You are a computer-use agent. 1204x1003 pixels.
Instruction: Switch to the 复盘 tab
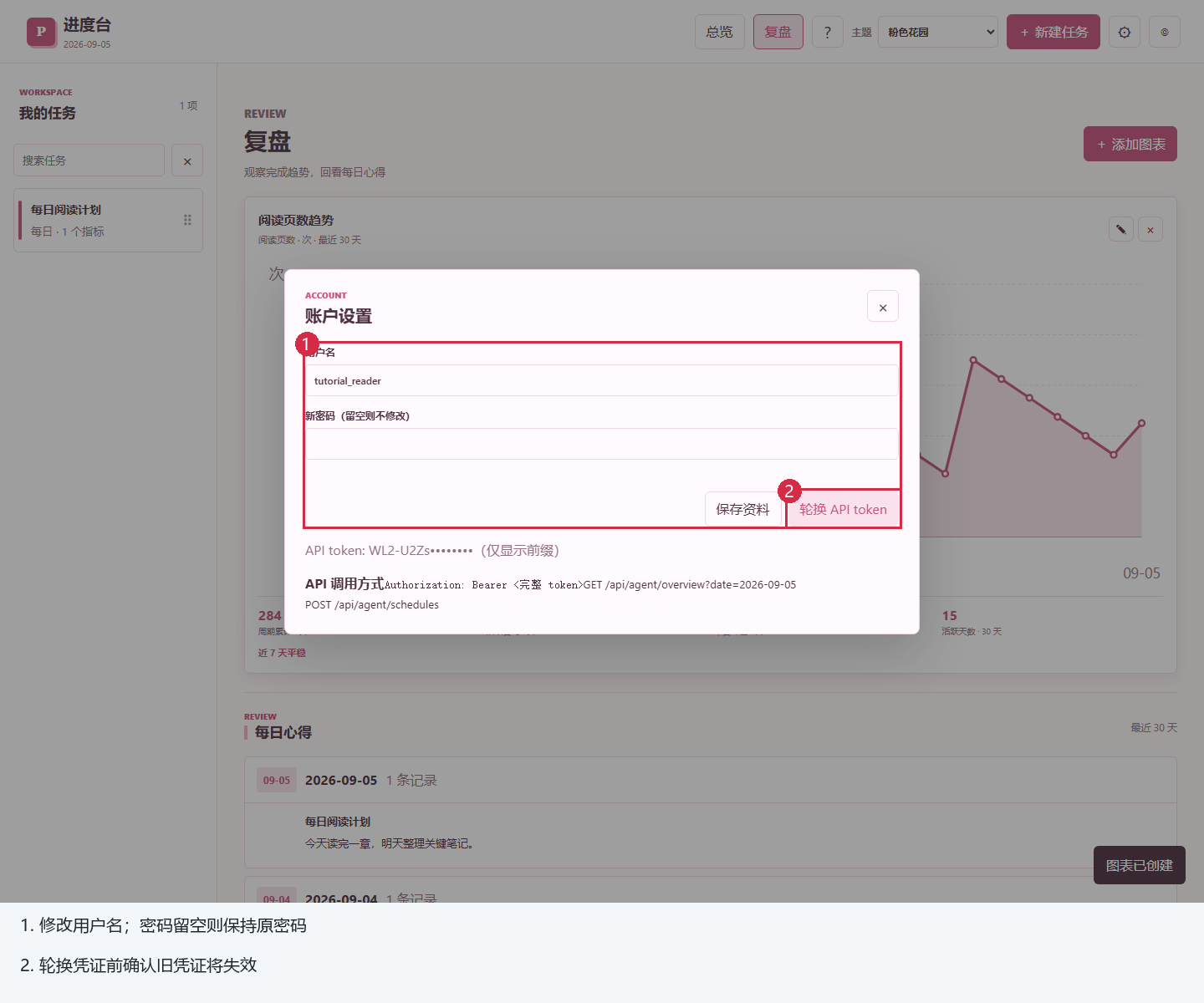[778, 32]
